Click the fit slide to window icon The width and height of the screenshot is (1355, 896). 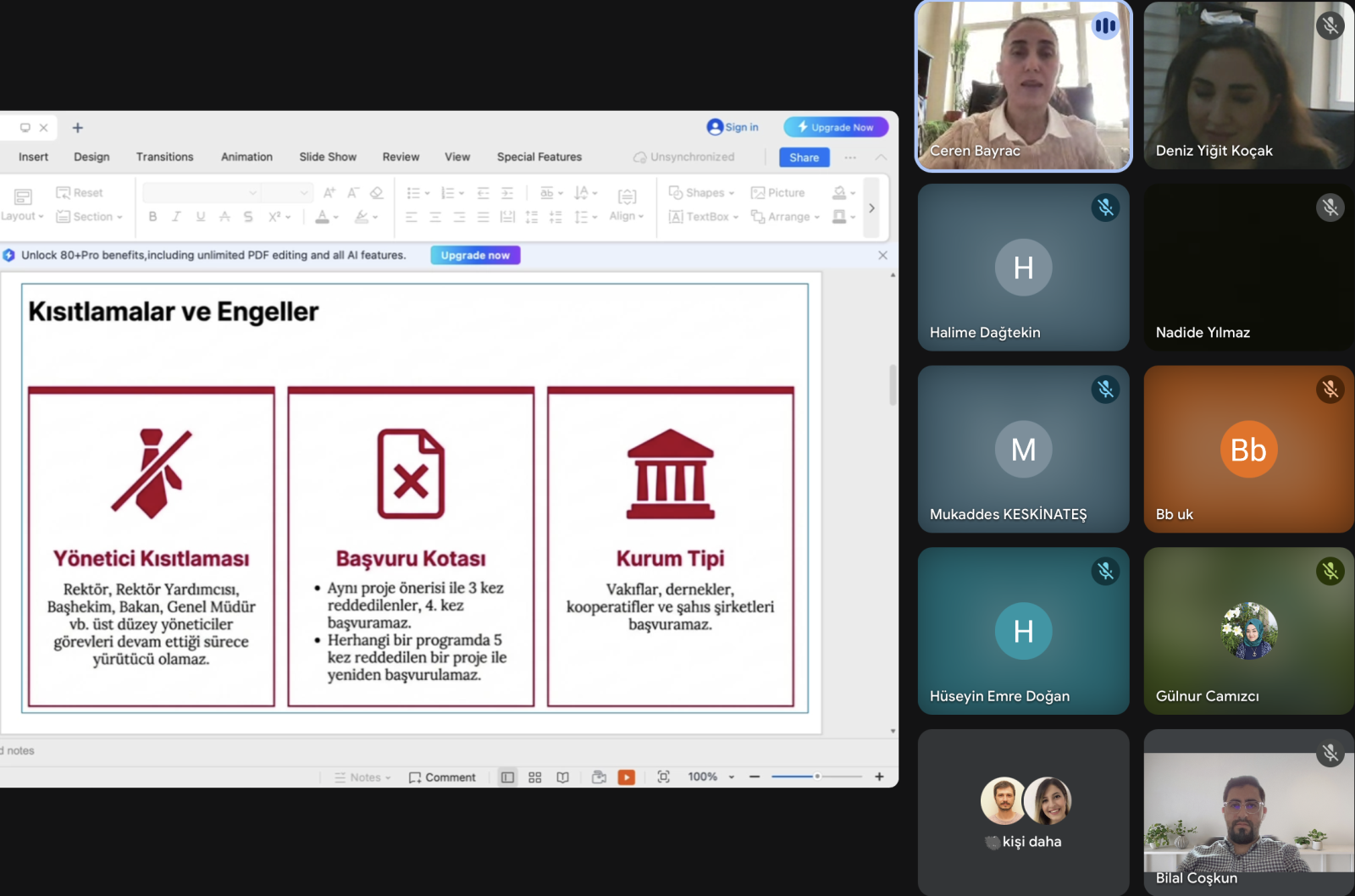pos(663,777)
